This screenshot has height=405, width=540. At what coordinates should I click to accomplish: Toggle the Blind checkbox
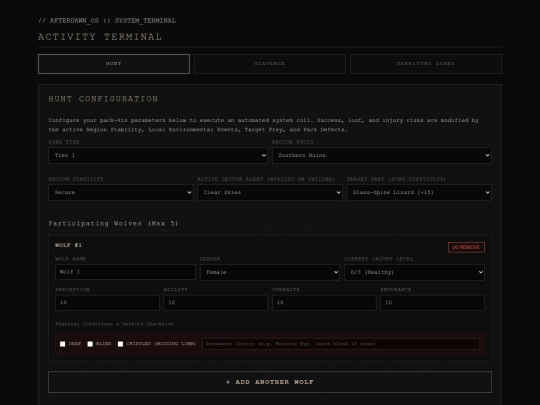pyautogui.click(x=90, y=344)
